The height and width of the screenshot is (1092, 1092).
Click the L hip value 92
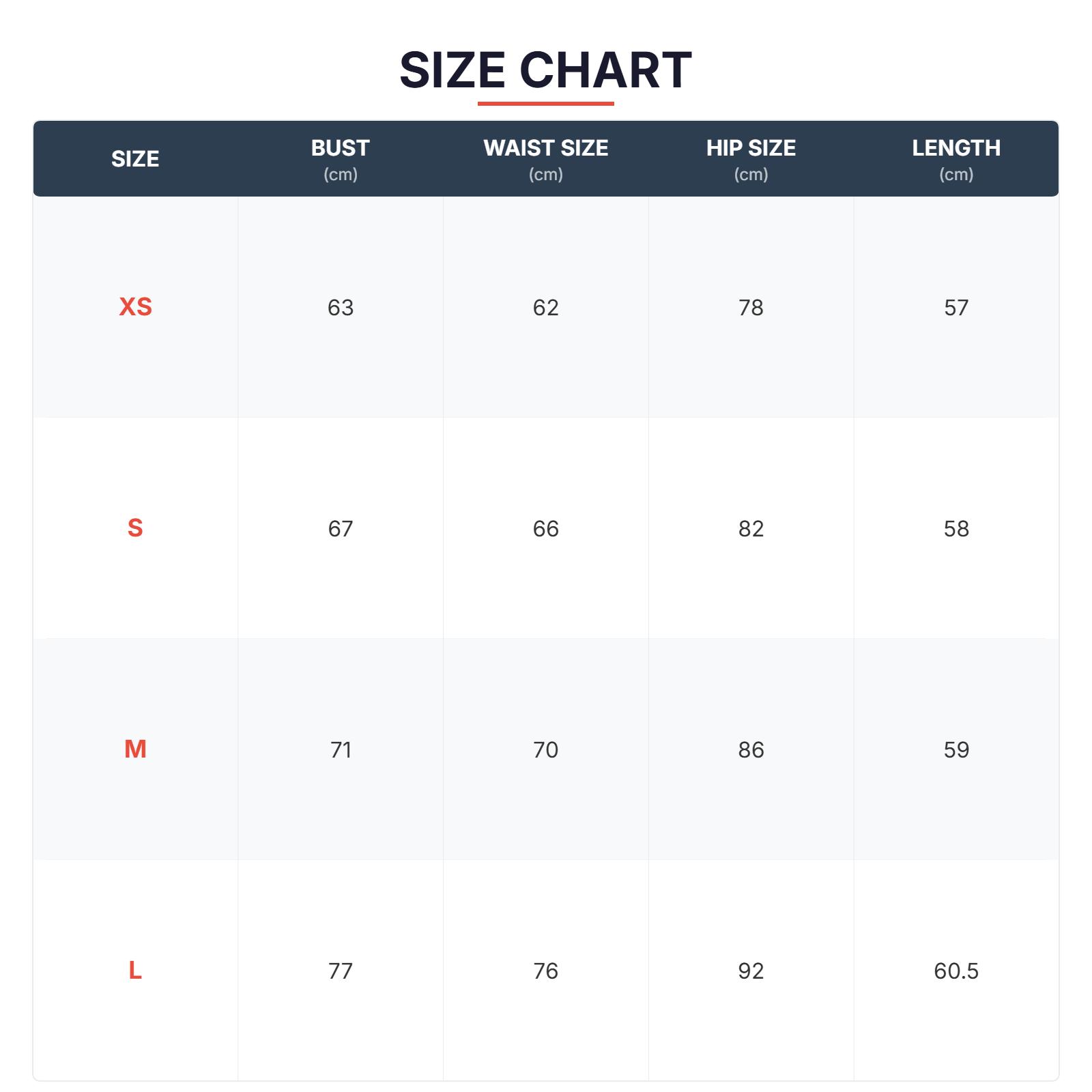[x=751, y=971]
